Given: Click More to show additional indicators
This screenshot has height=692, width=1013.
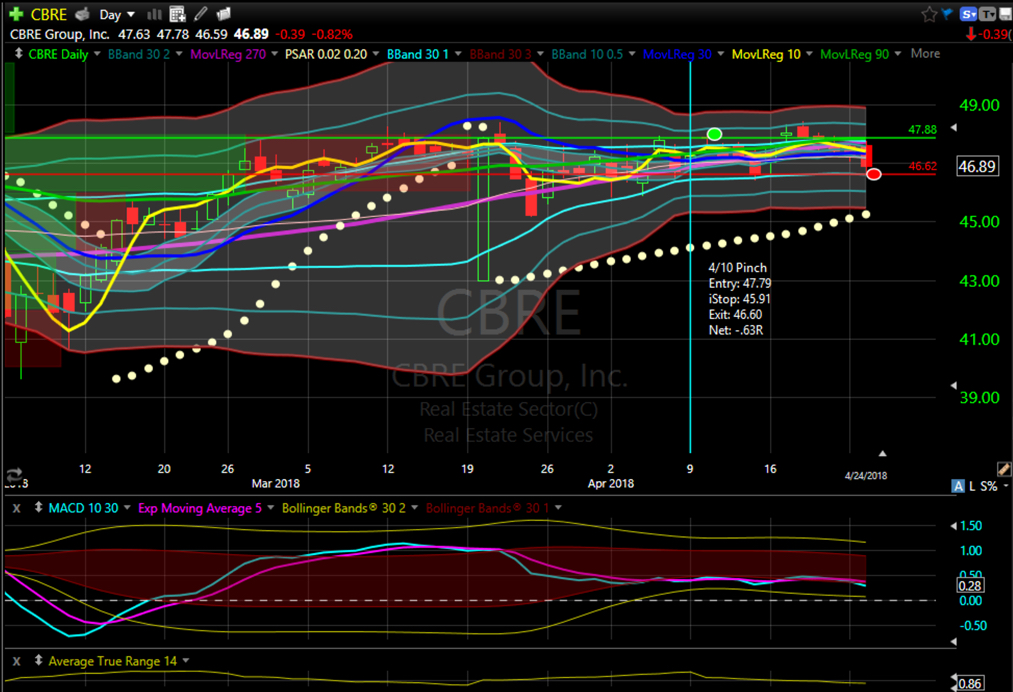Looking at the screenshot, I should [x=925, y=54].
